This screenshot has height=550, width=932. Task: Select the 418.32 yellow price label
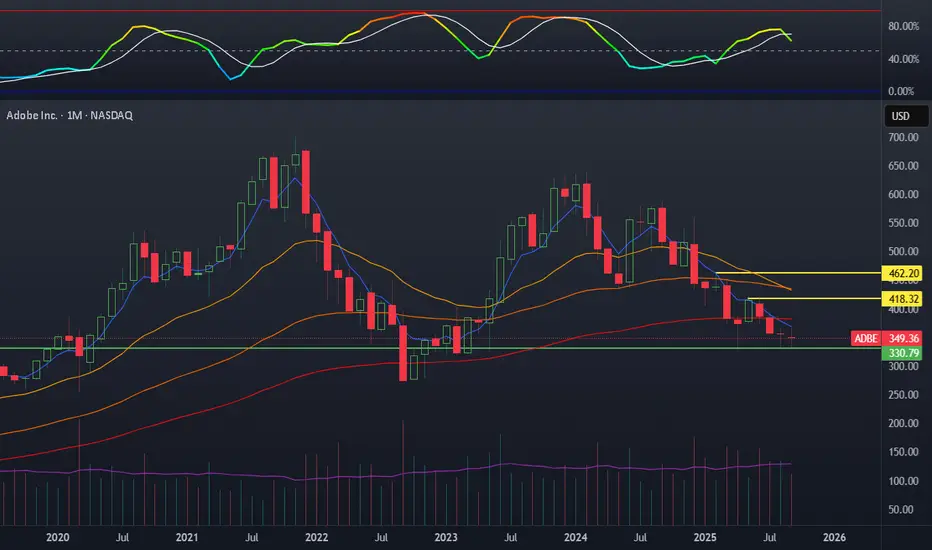point(902,299)
